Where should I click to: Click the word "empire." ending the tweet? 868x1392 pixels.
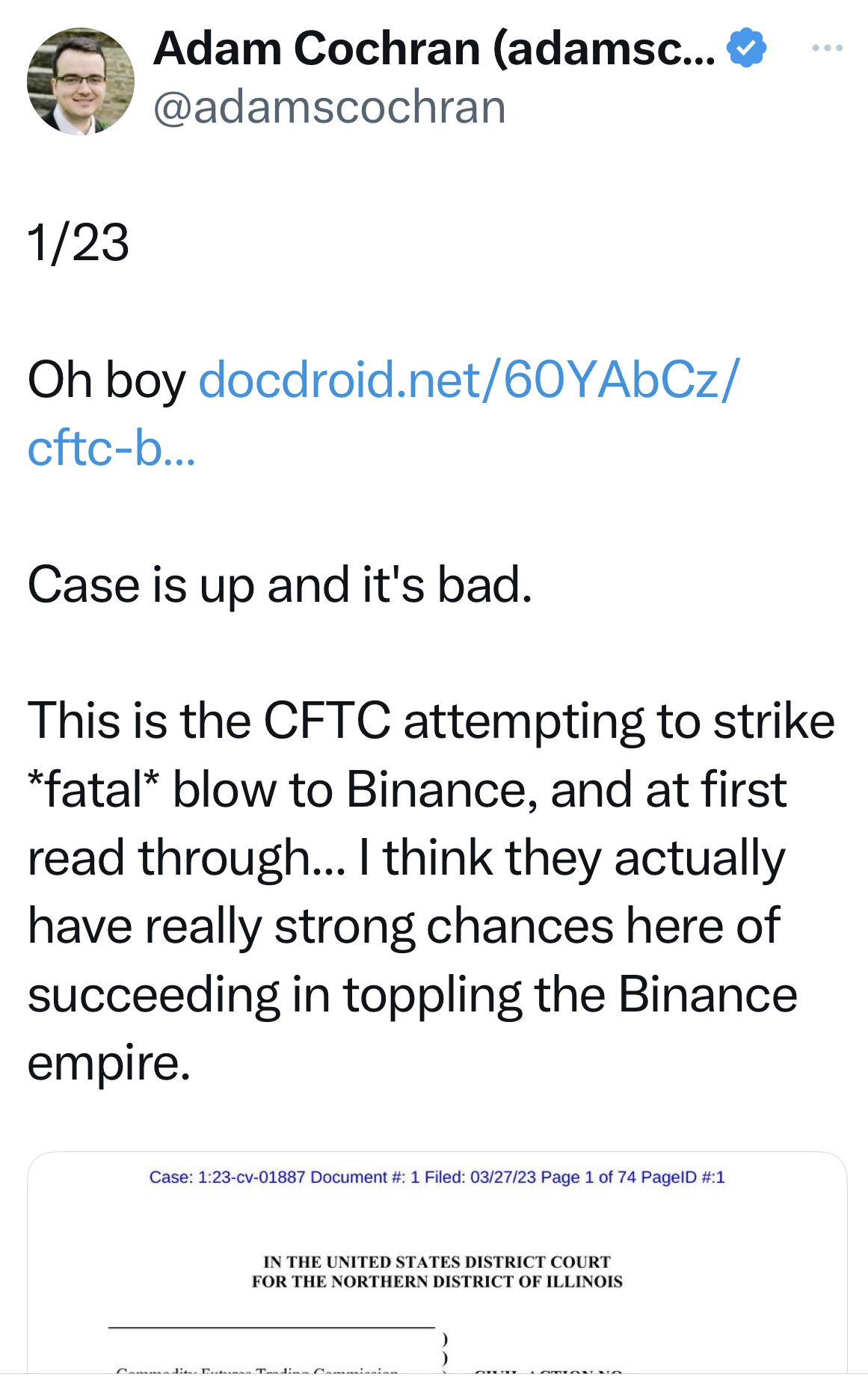tap(109, 1063)
